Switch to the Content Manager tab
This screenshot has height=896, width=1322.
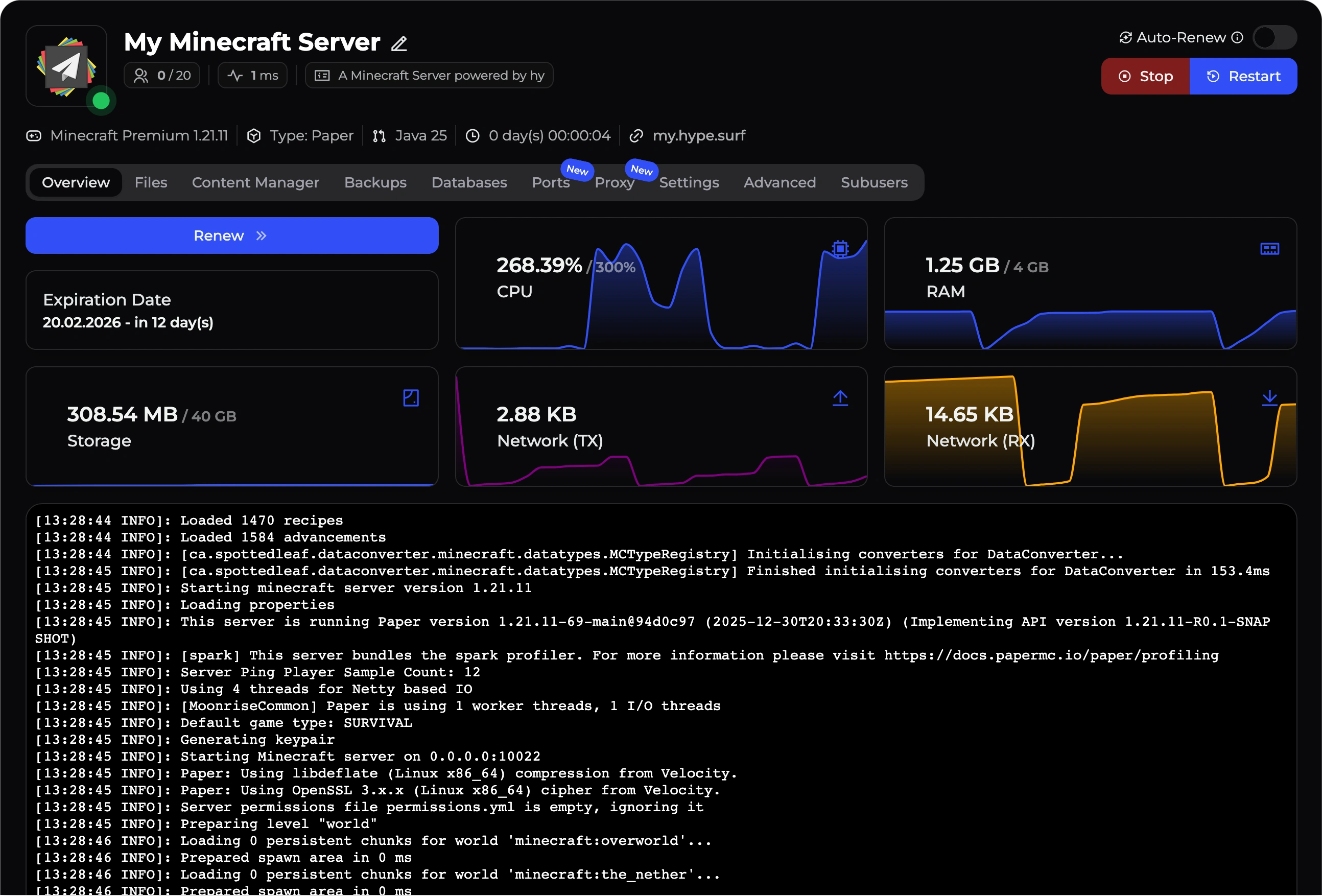tap(255, 182)
